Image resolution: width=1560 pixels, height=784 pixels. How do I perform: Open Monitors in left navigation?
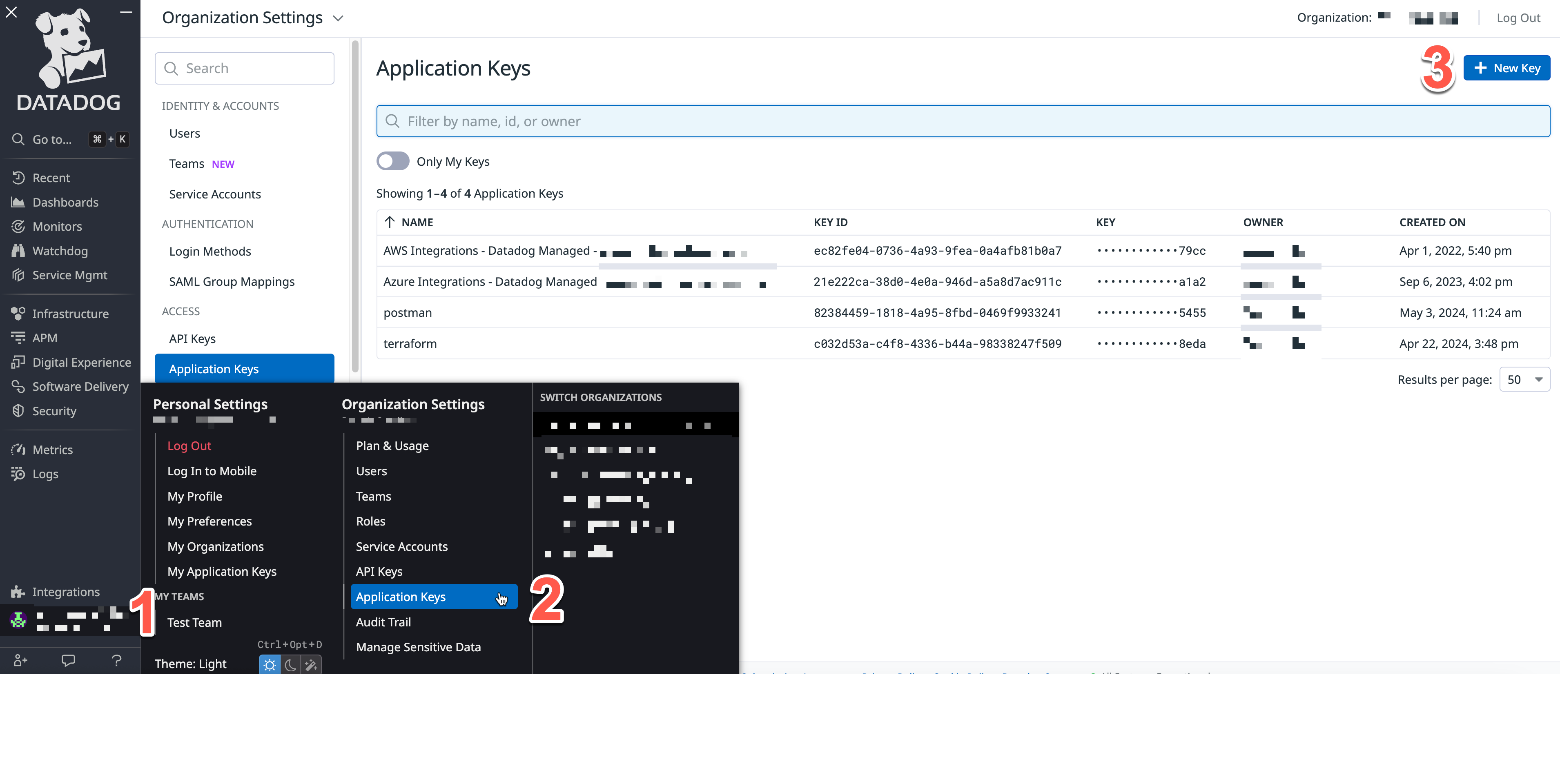57,227
